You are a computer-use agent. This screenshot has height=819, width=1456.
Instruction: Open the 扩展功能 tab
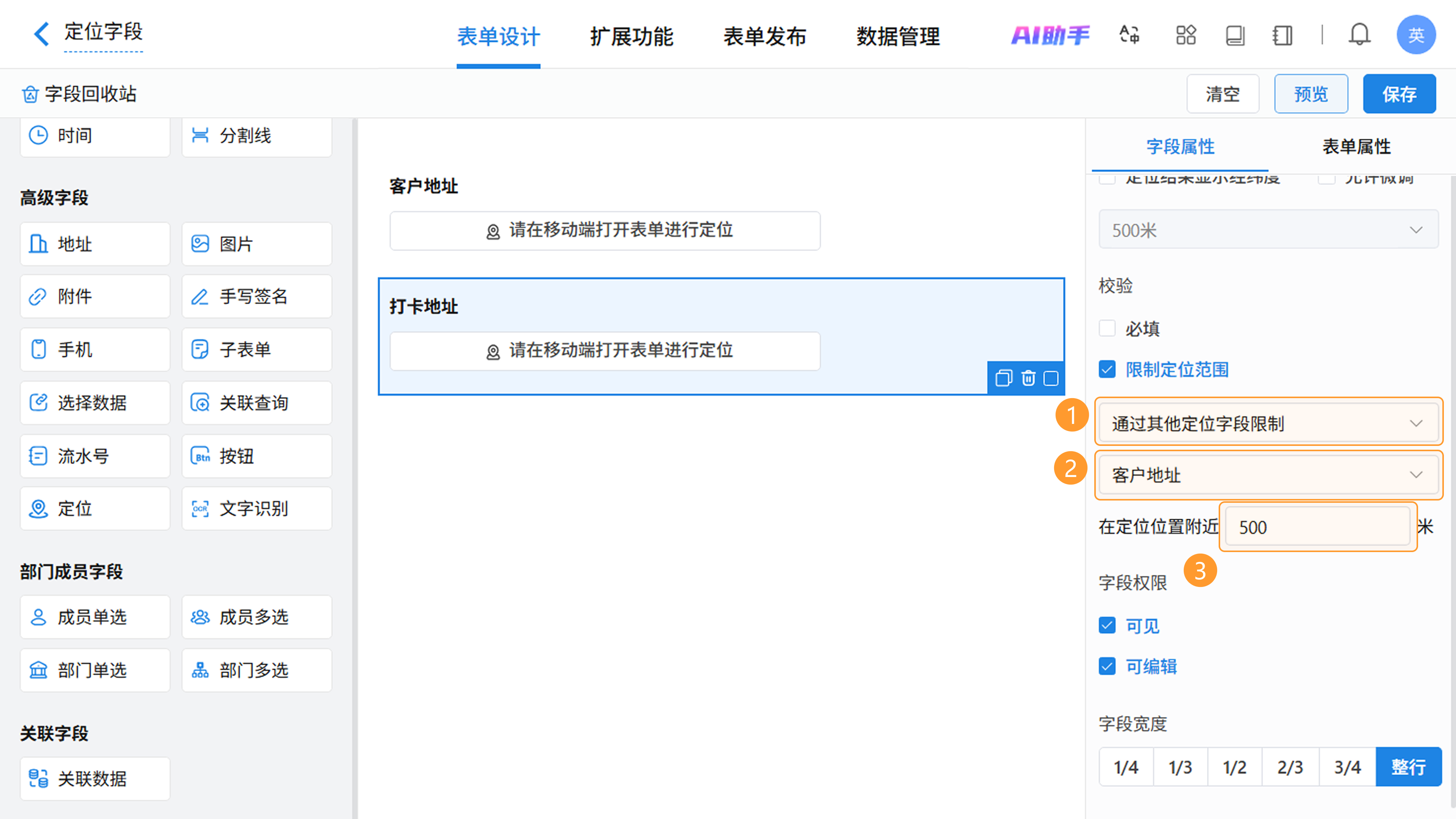(631, 37)
